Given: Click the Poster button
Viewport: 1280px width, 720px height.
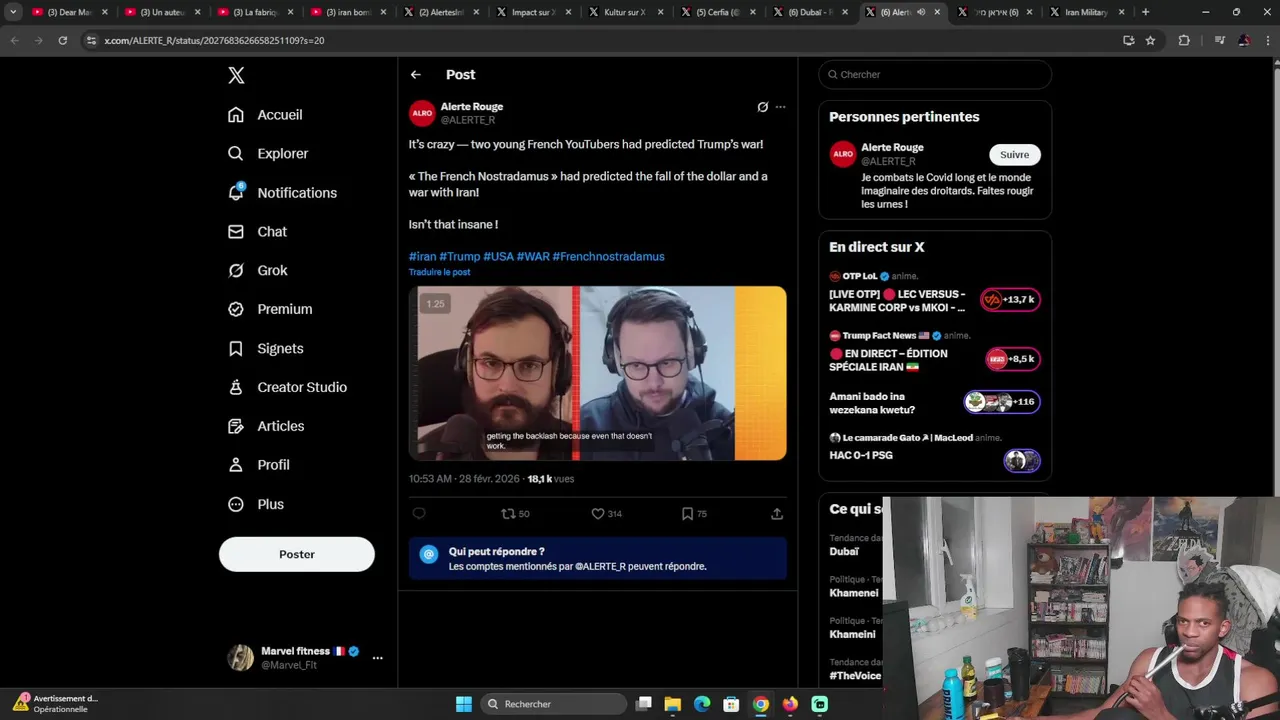Looking at the screenshot, I should click(x=297, y=554).
